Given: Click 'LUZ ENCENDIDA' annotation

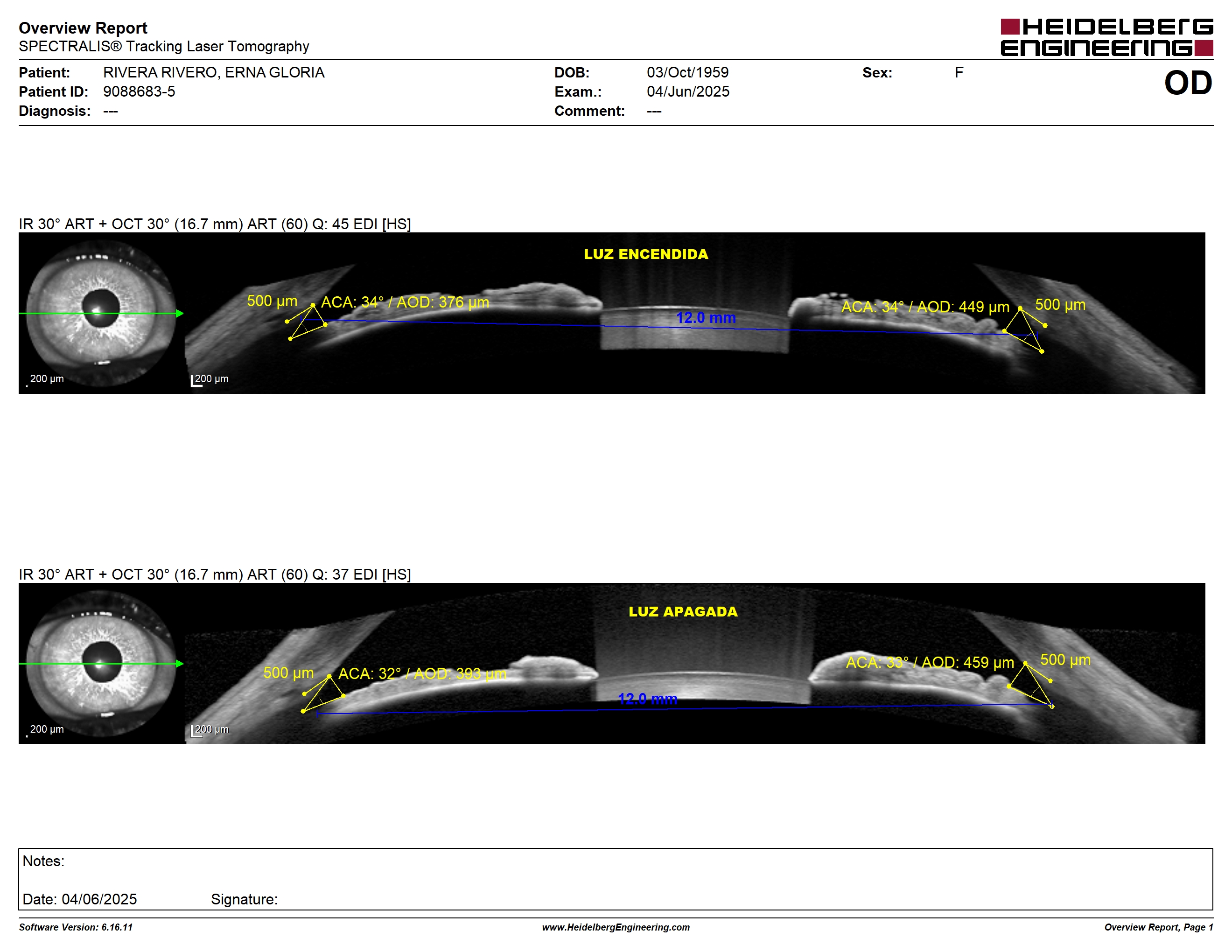Looking at the screenshot, I should click(x=646, y=254).
